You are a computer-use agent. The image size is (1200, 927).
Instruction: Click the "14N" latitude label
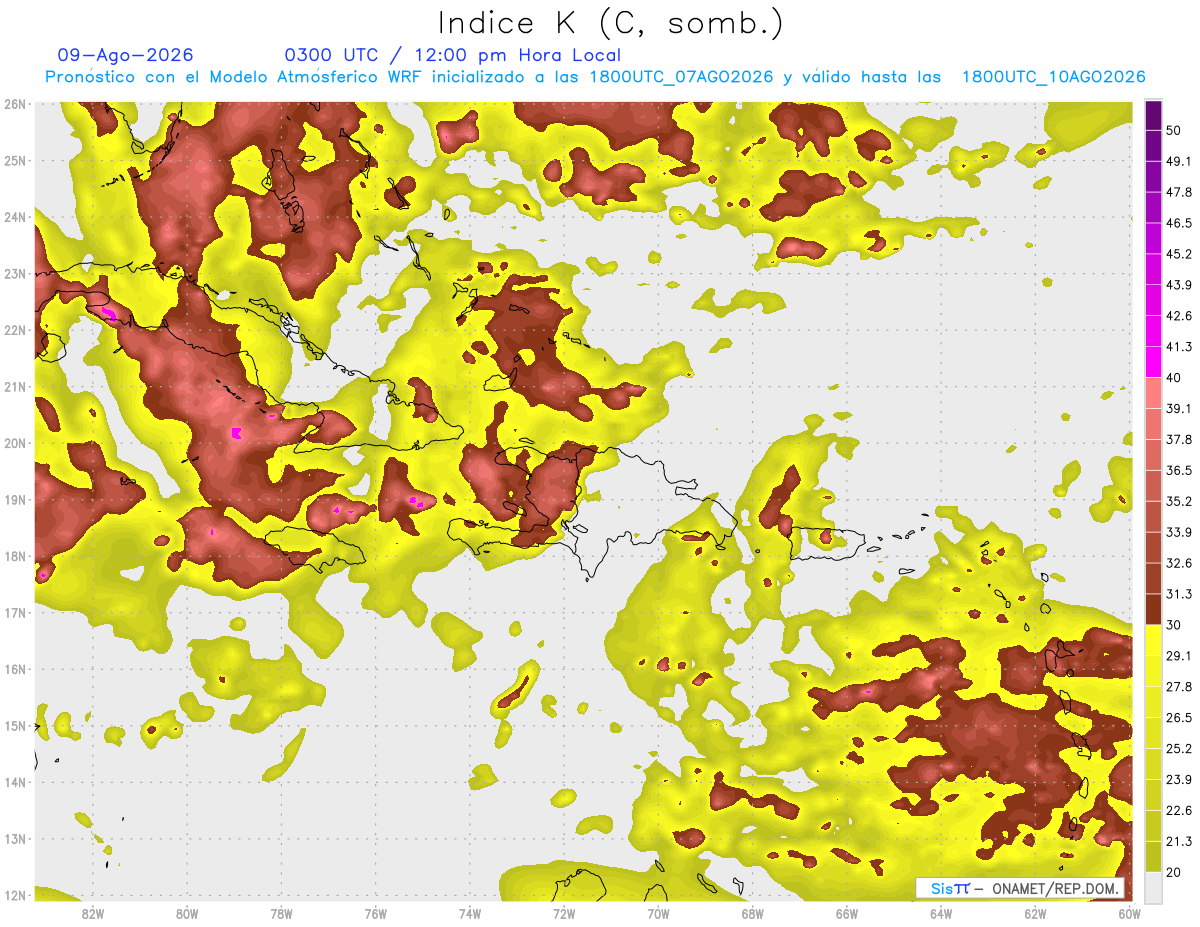point(15,783)
